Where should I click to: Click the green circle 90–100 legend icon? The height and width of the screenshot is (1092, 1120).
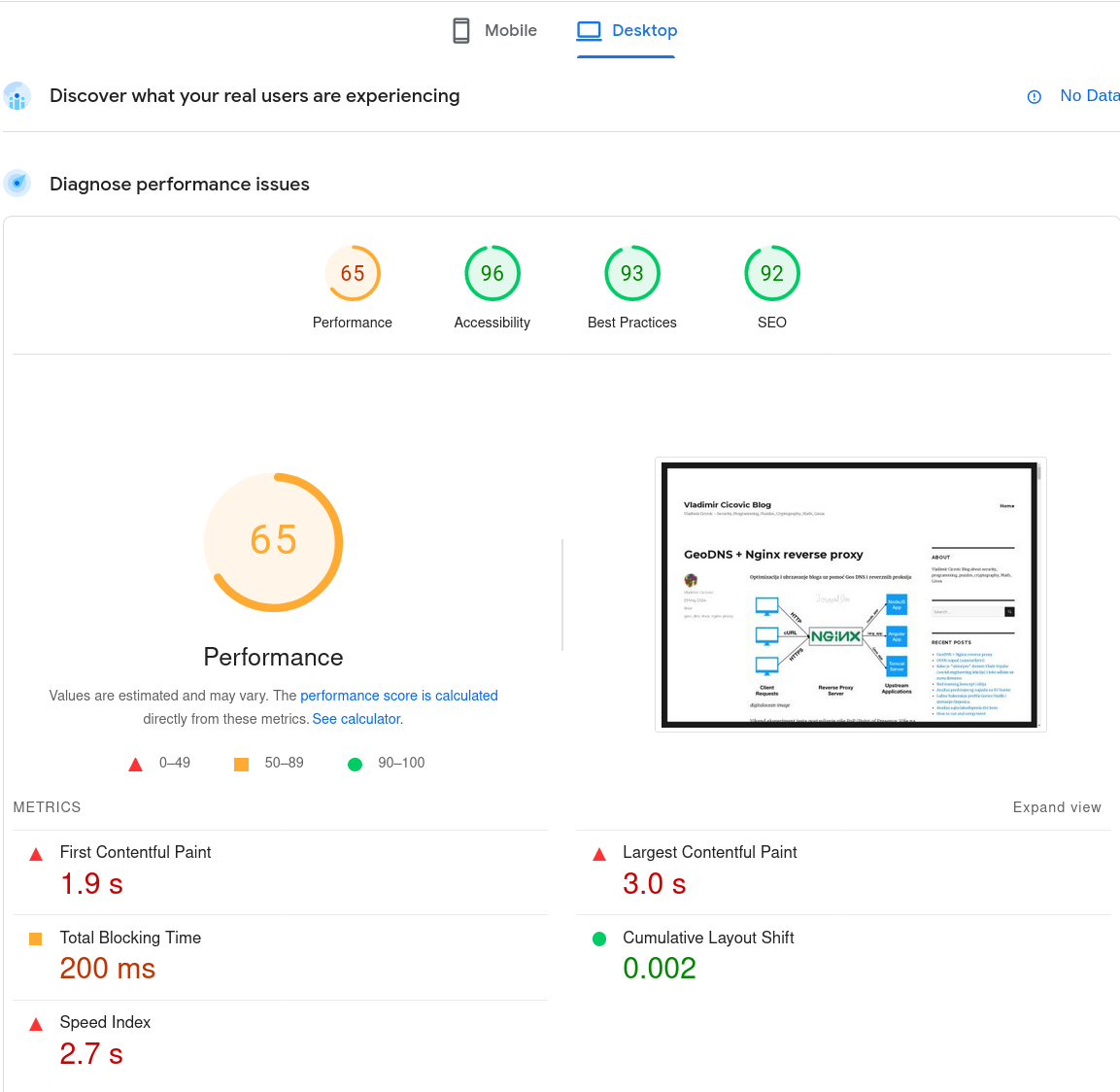pyautogui.click(x=355, y=765)
